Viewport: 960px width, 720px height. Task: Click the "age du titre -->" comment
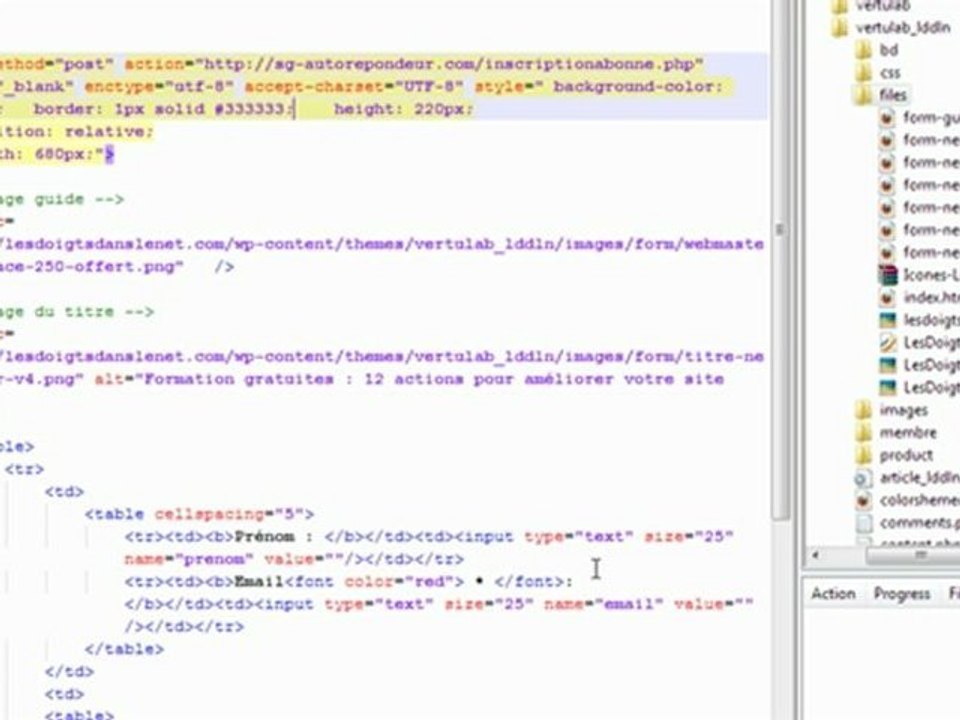(77, 312)
